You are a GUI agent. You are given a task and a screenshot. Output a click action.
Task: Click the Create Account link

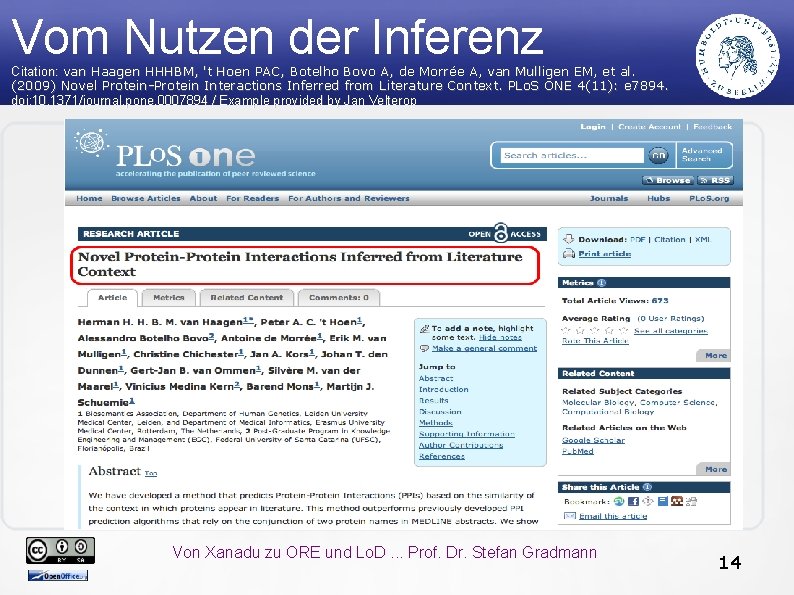point(649,127)
